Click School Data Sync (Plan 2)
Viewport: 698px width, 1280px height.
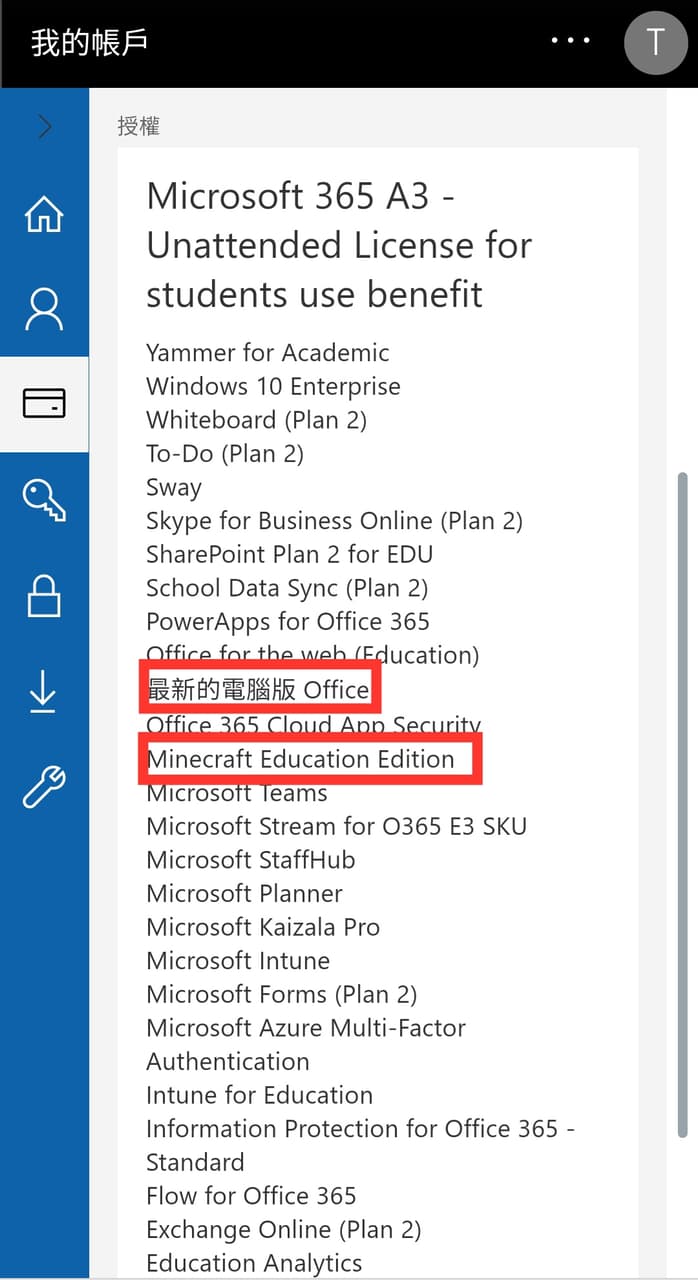[287, 589]
